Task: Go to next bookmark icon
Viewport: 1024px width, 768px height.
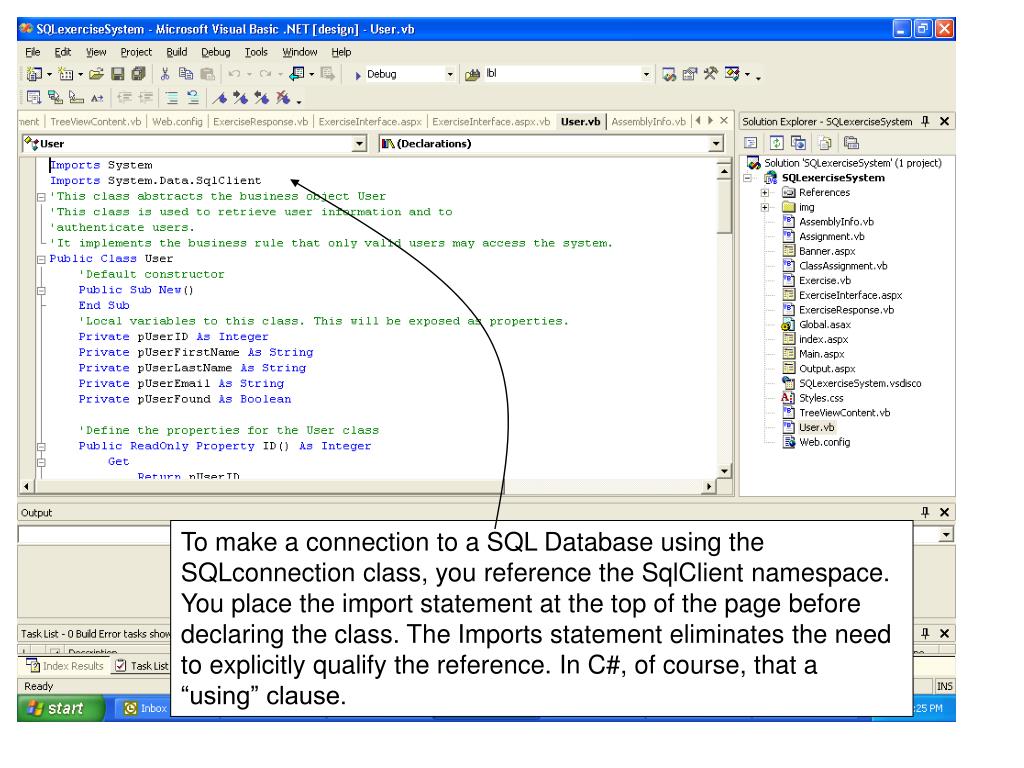Action: pyautogui.click(x=241, y=98)
